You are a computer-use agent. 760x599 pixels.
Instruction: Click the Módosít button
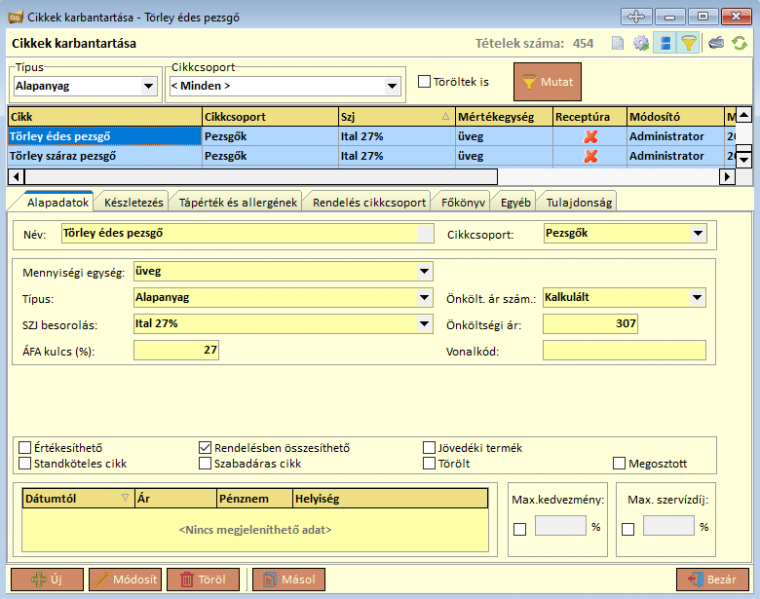pyautogui.click(x=125, y=579)
